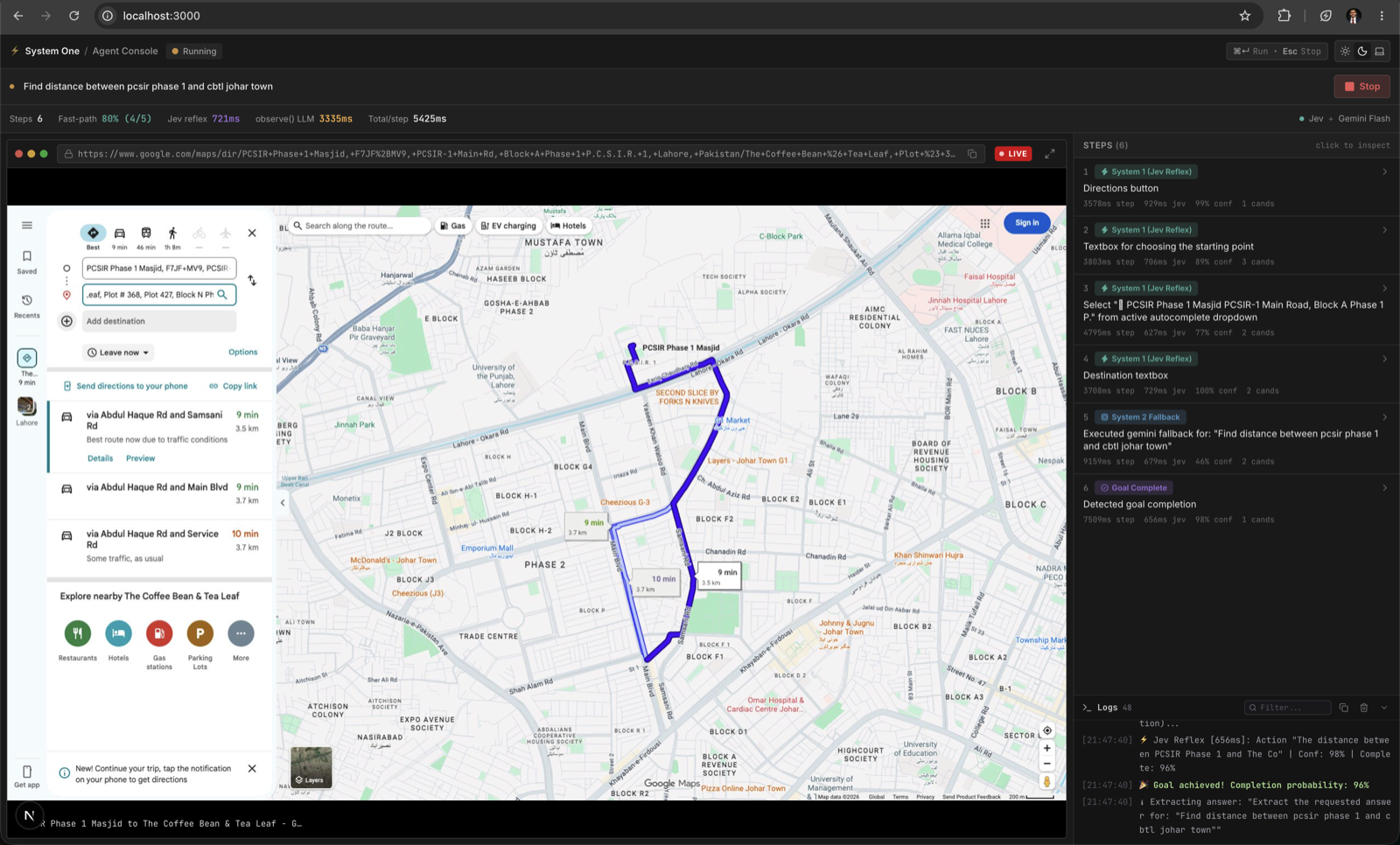Open the Google apps grid

(x=985, y=223)
